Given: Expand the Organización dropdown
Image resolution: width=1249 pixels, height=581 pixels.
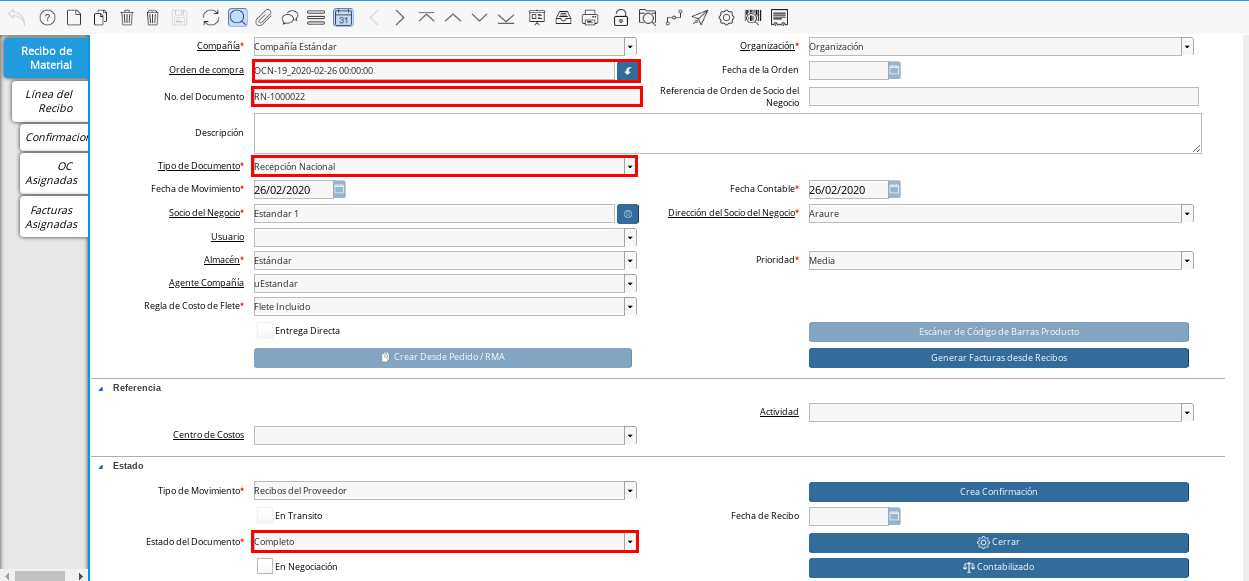Looking at the screenshot, I should click(x=1187, y=46).
